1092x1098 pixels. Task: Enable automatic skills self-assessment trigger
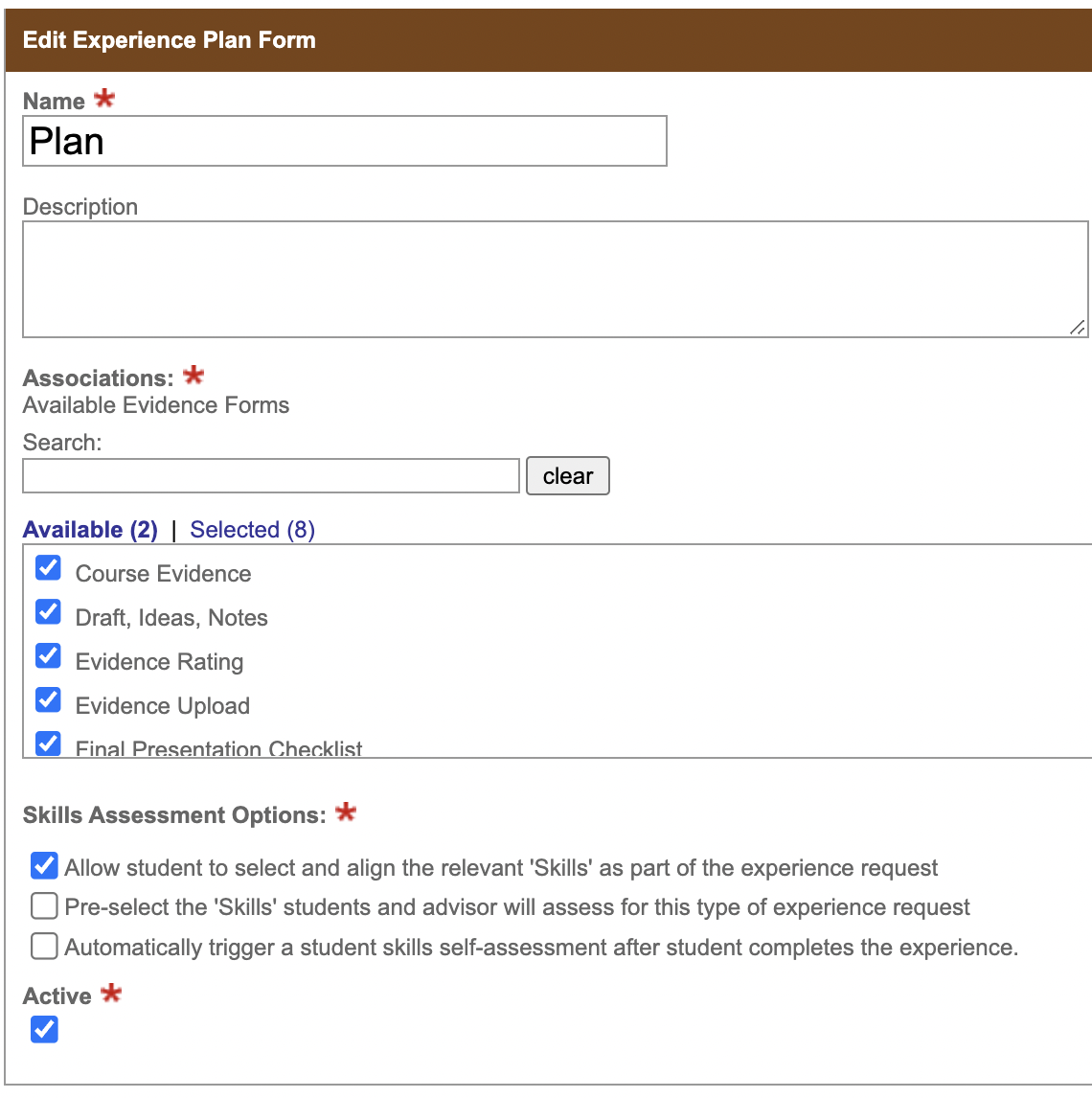tap(44, 946)
